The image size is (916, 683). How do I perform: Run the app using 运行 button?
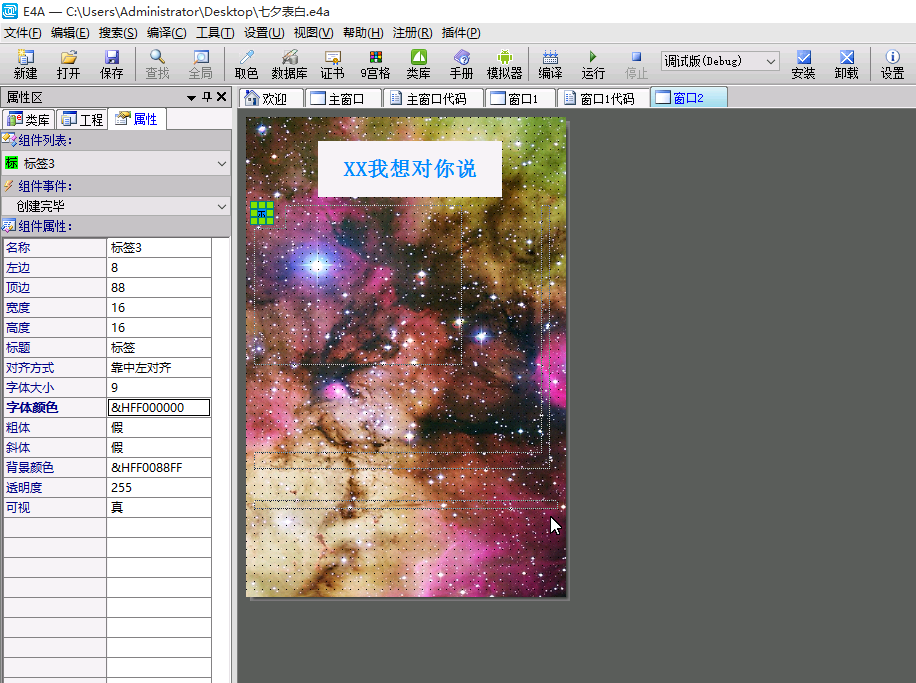[593, 64]
